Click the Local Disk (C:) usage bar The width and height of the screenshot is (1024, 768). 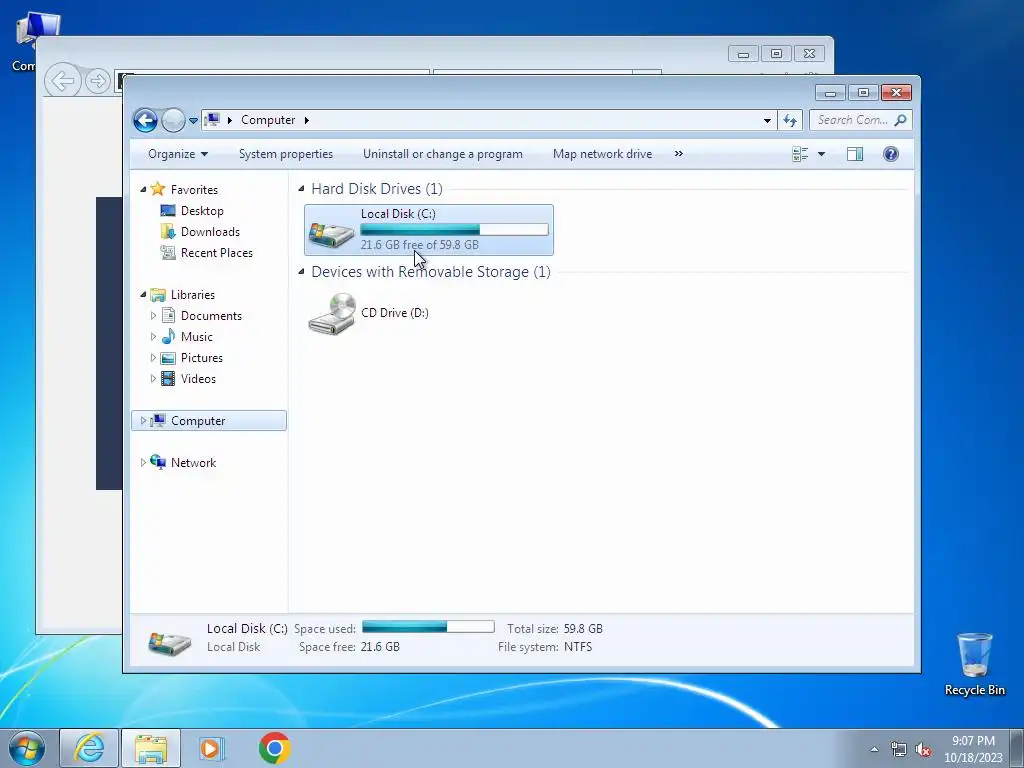(455, 229)
